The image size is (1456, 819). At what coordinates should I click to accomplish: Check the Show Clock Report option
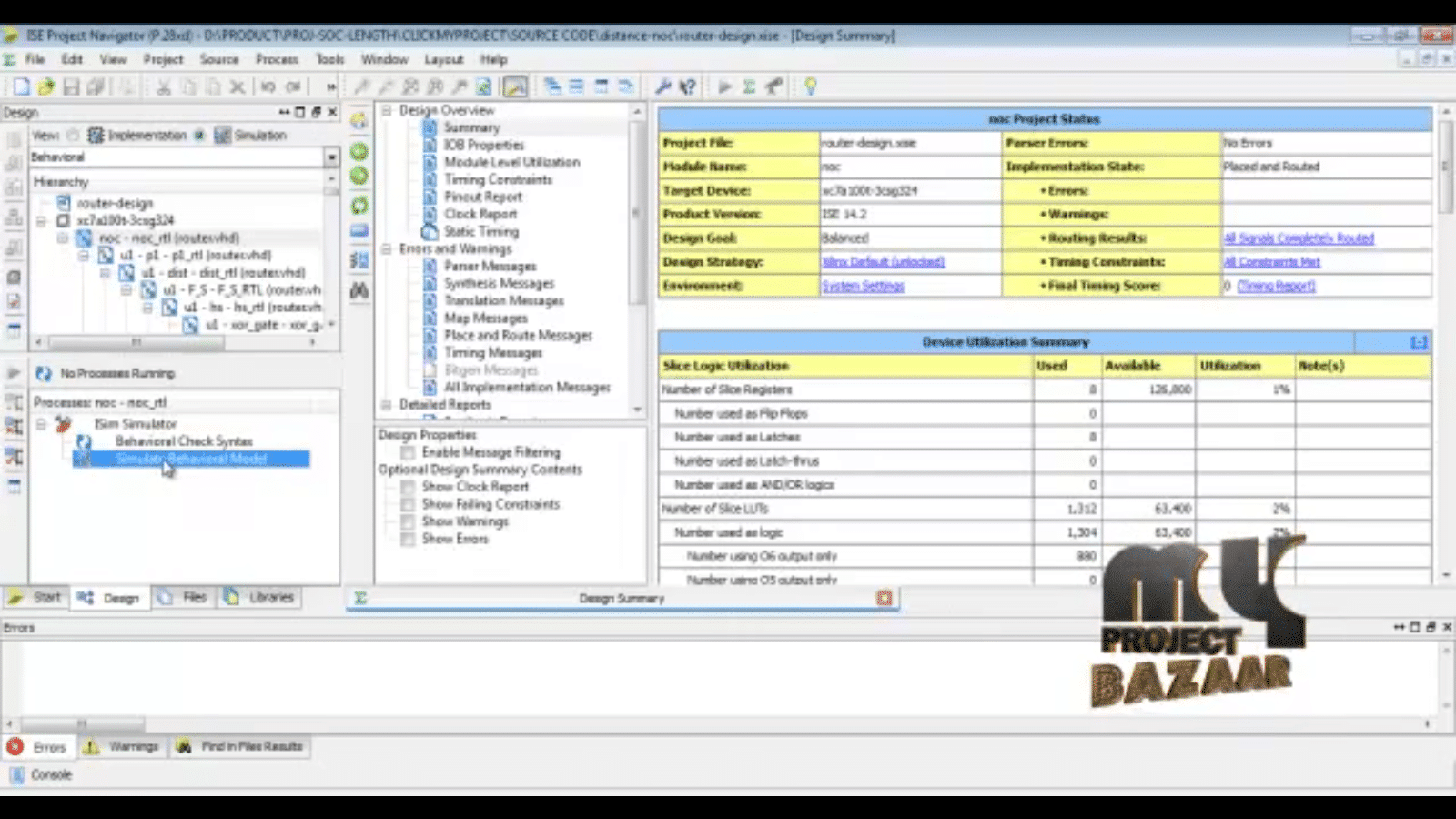(408, 487)
